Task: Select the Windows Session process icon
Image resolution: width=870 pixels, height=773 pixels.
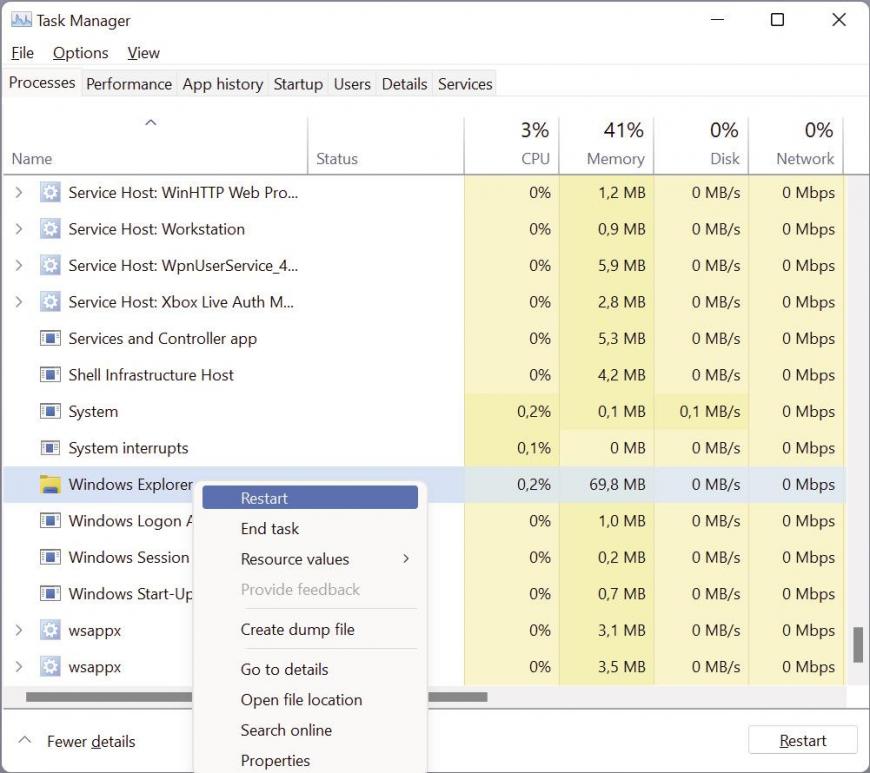Action: tap(50, 557)
